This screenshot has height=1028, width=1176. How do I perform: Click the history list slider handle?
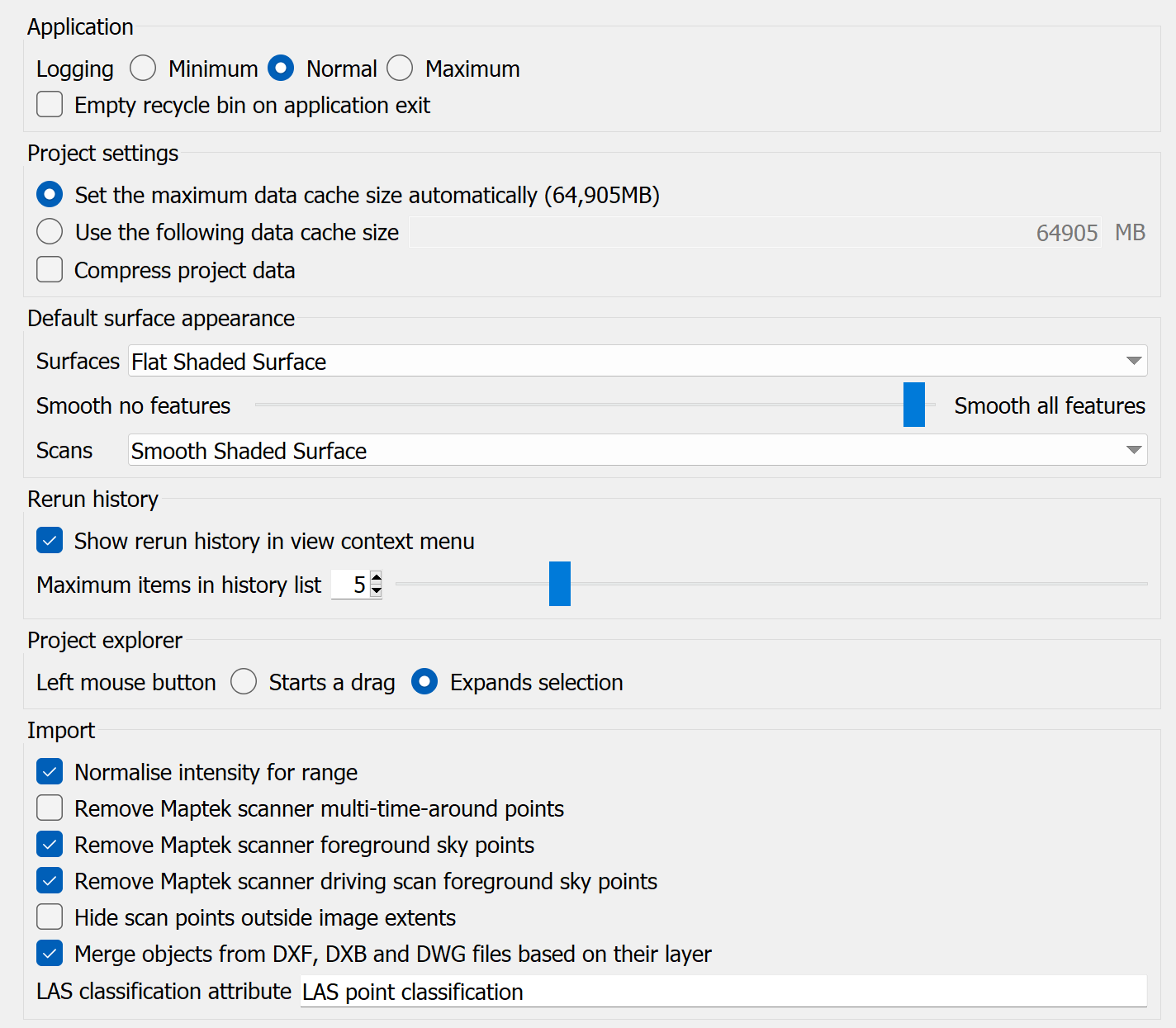(x=560, y=584)
